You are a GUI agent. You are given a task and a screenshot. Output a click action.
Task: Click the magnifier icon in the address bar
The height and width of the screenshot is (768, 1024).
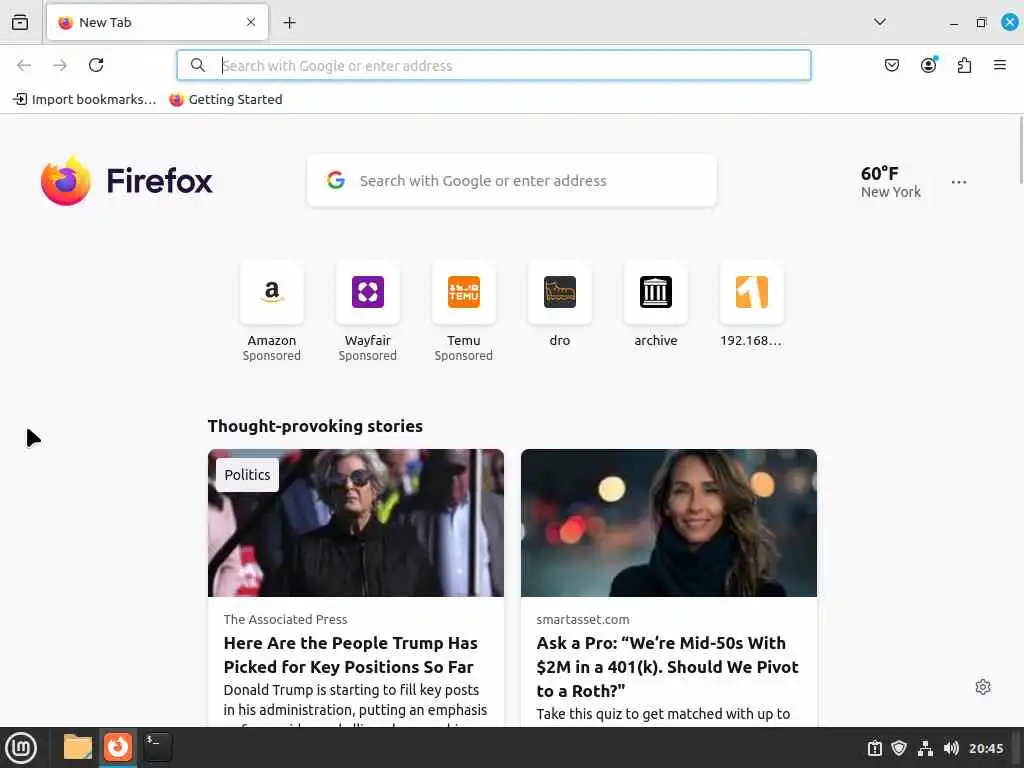[197, 65]
